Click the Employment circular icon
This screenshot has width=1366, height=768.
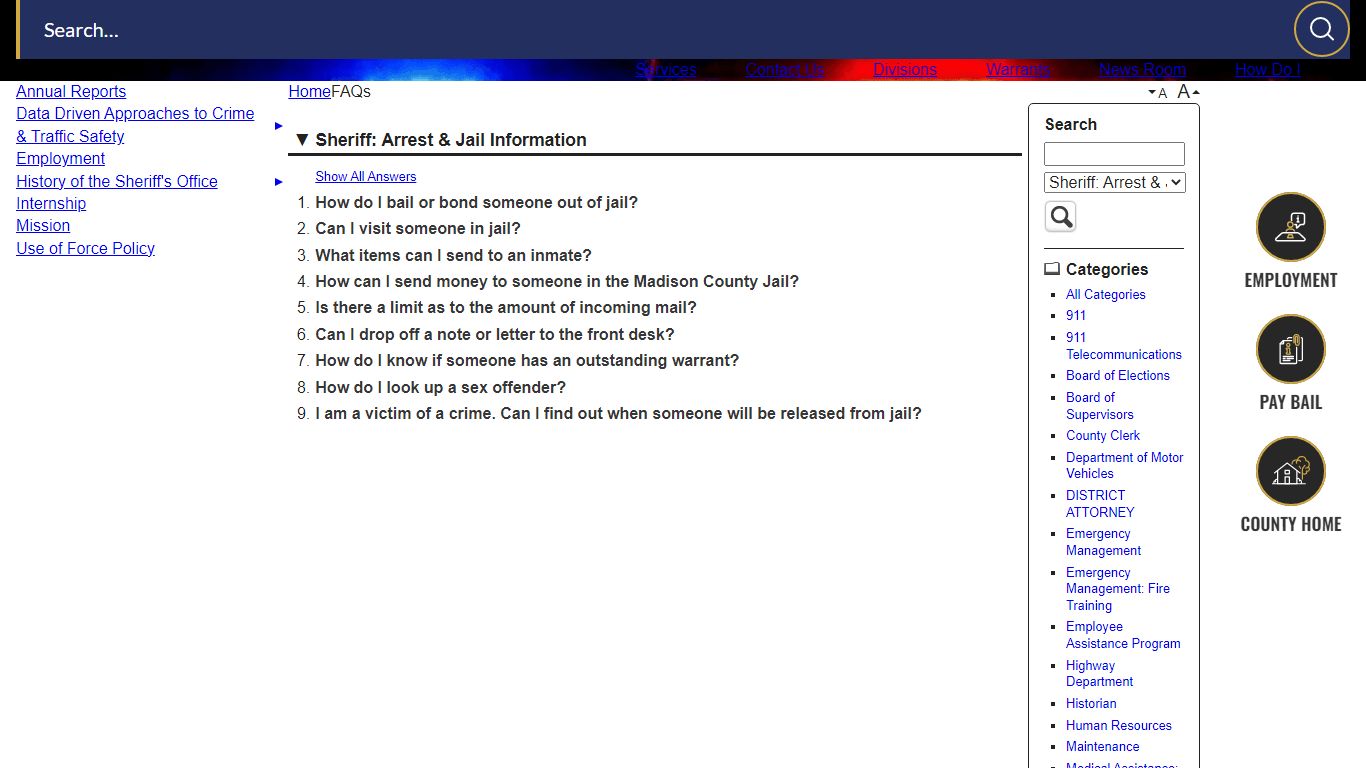pos(1290,227)
